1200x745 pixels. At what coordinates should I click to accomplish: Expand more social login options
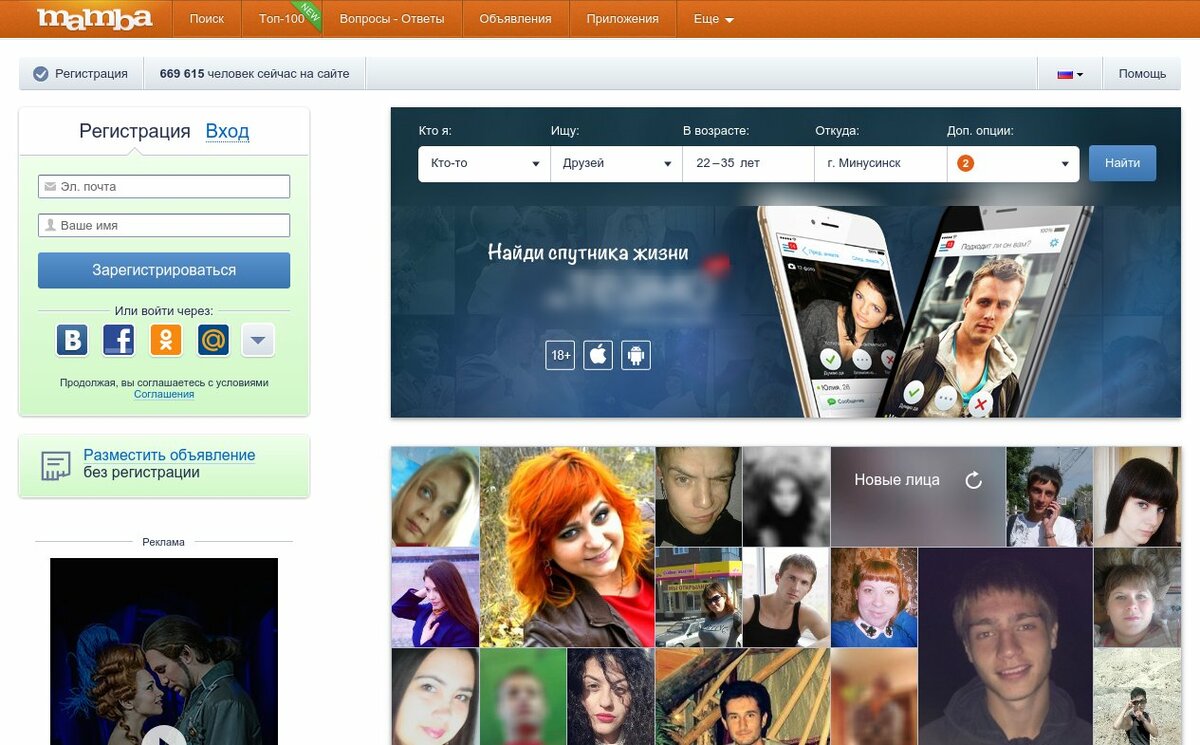coord(258,340)
